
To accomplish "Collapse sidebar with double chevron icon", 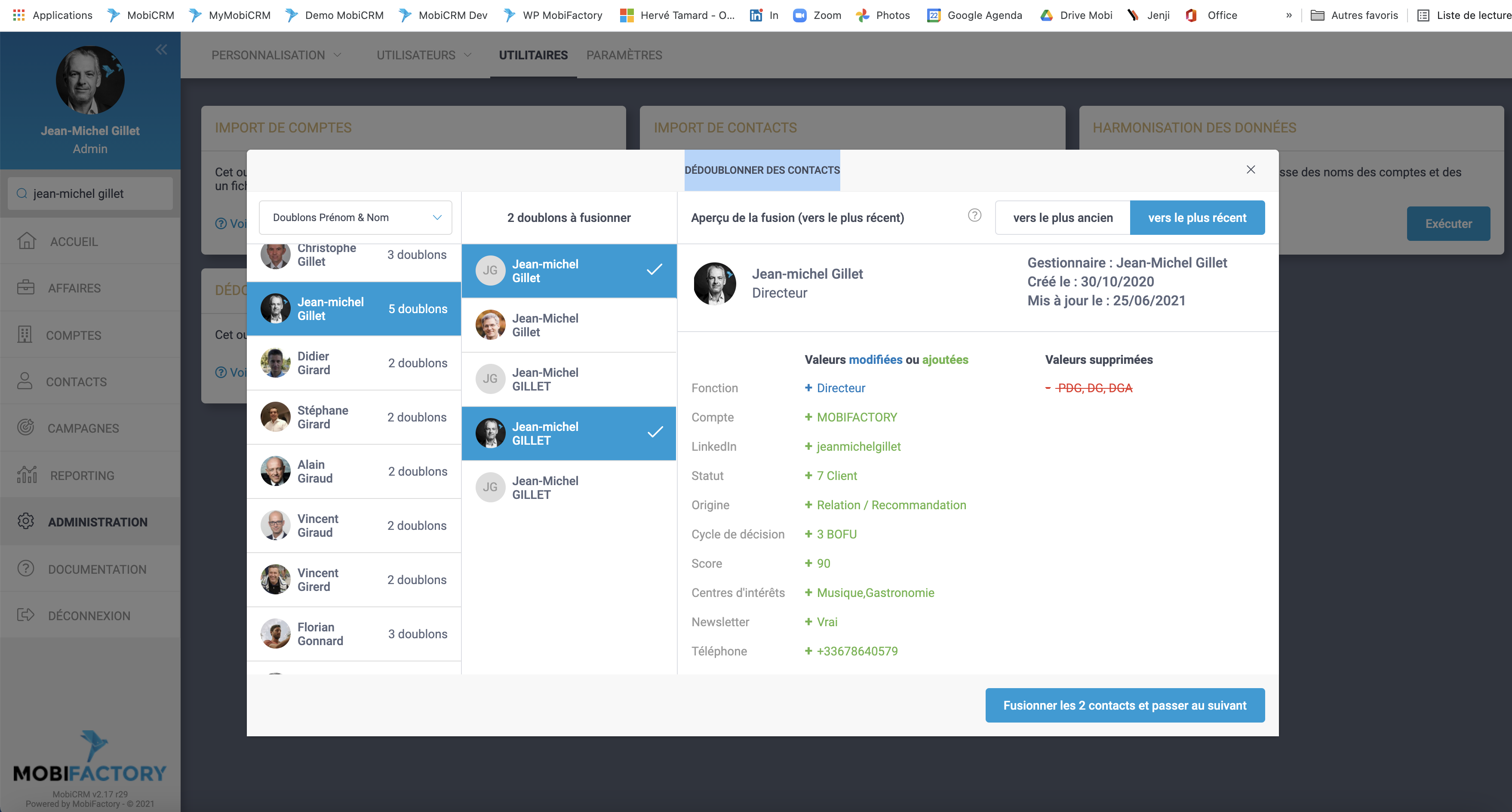I will tap(161, 50).
